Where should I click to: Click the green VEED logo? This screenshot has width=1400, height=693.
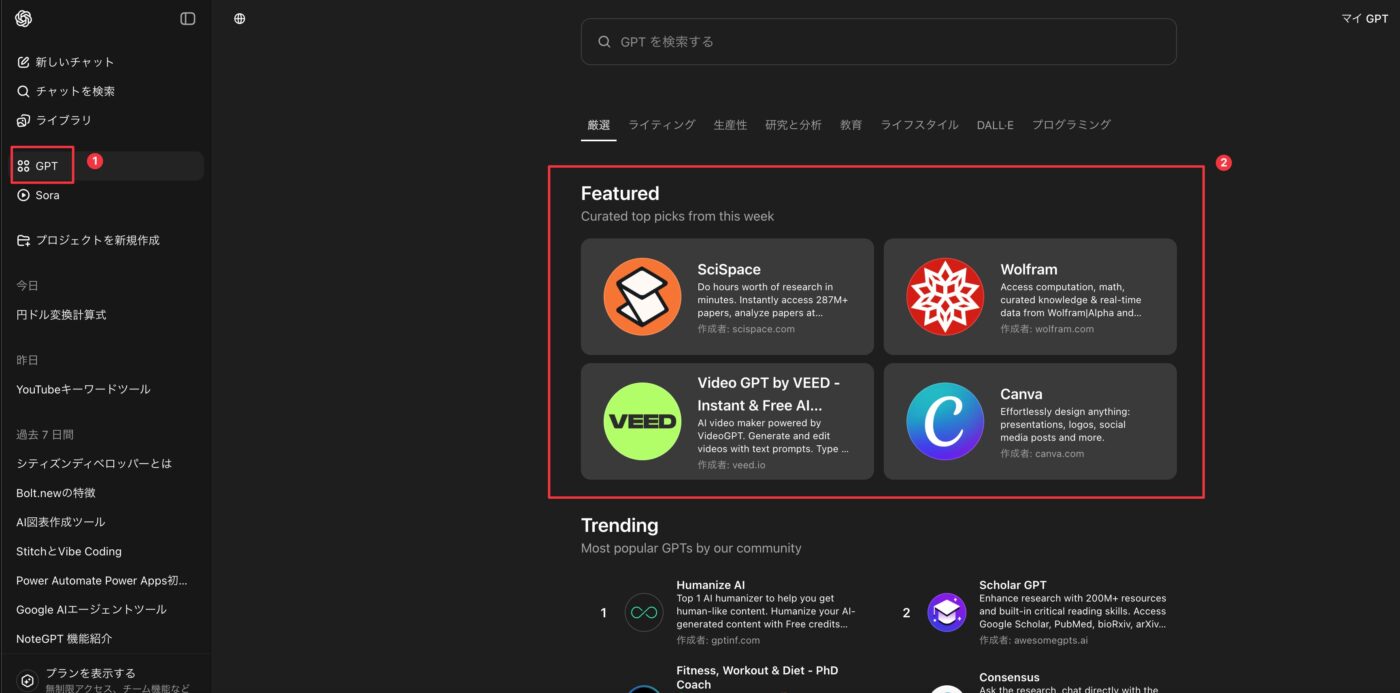(642, 421)
